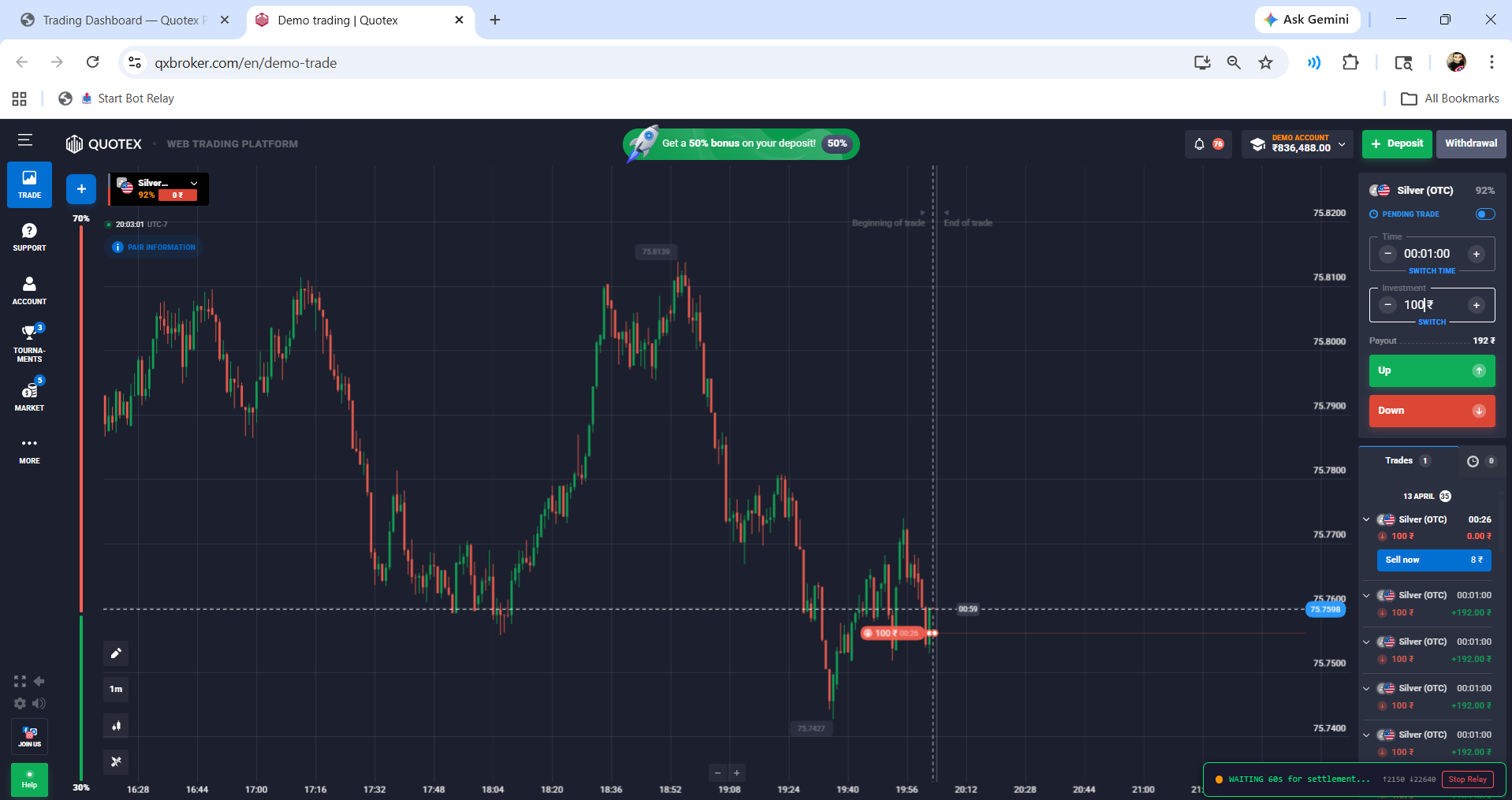
Task: Open Chrome three-dot menu
Action: pyautogui.click(x=1492, y=62)
